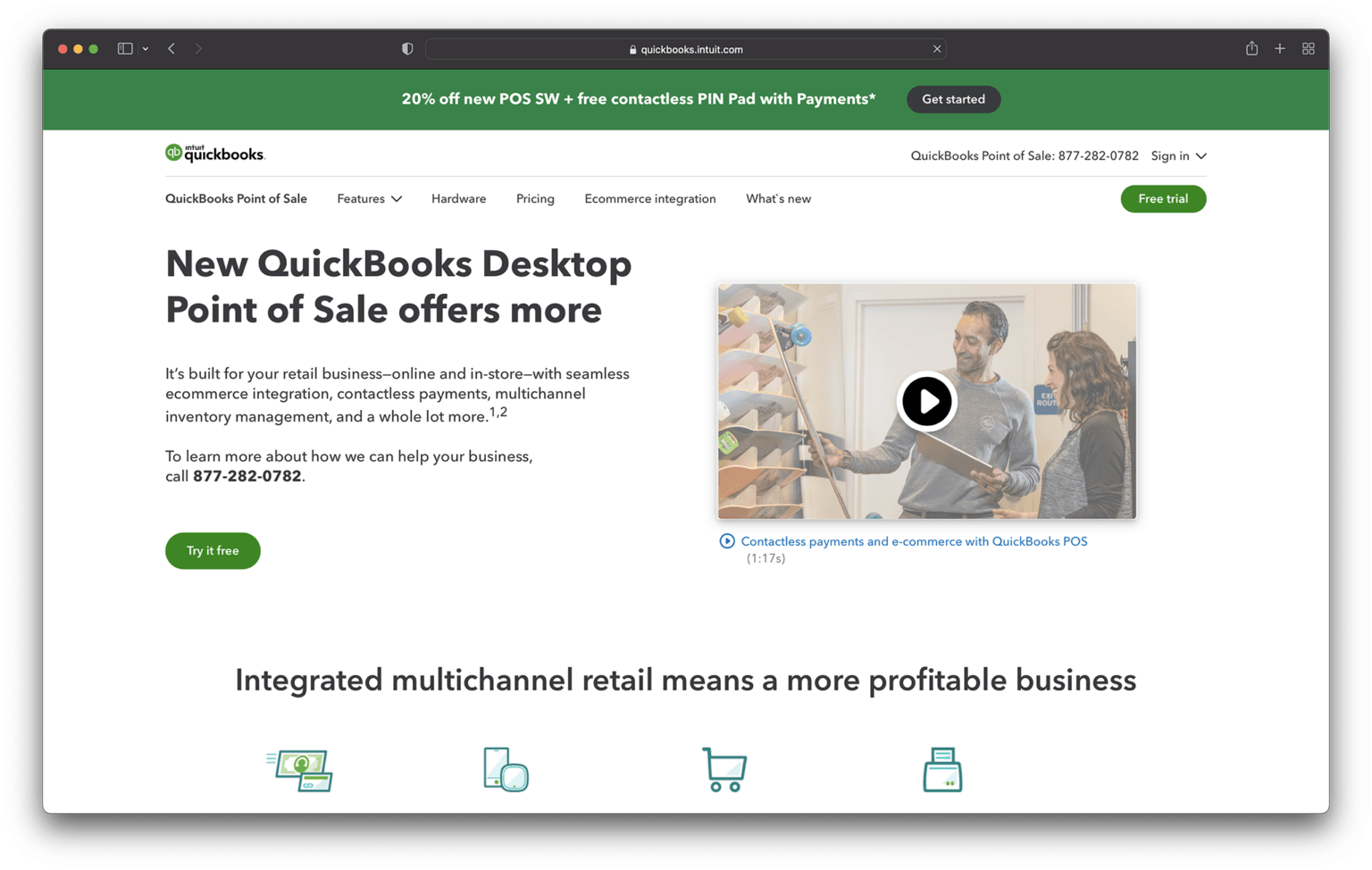The height and width of the screenshot is (870, 1372).
Task: Click the receipt printer icon
Action: click(943, 769)
